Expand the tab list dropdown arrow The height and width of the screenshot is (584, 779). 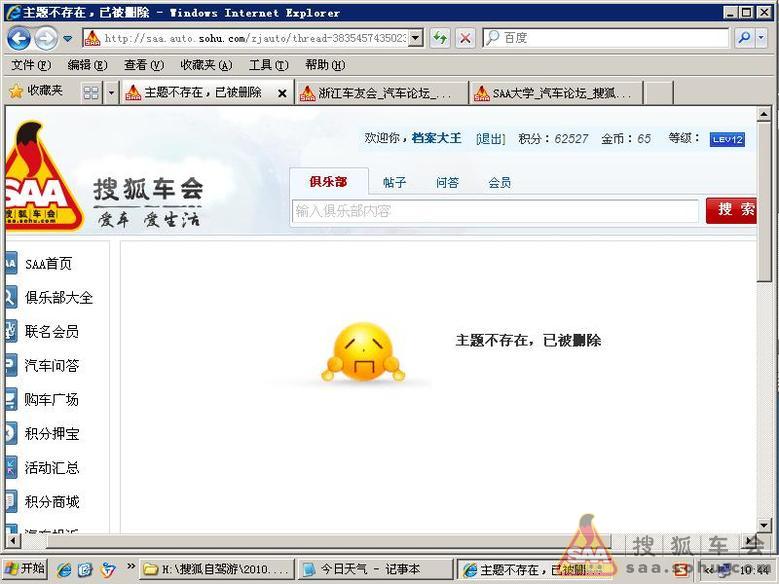(111, 92)
